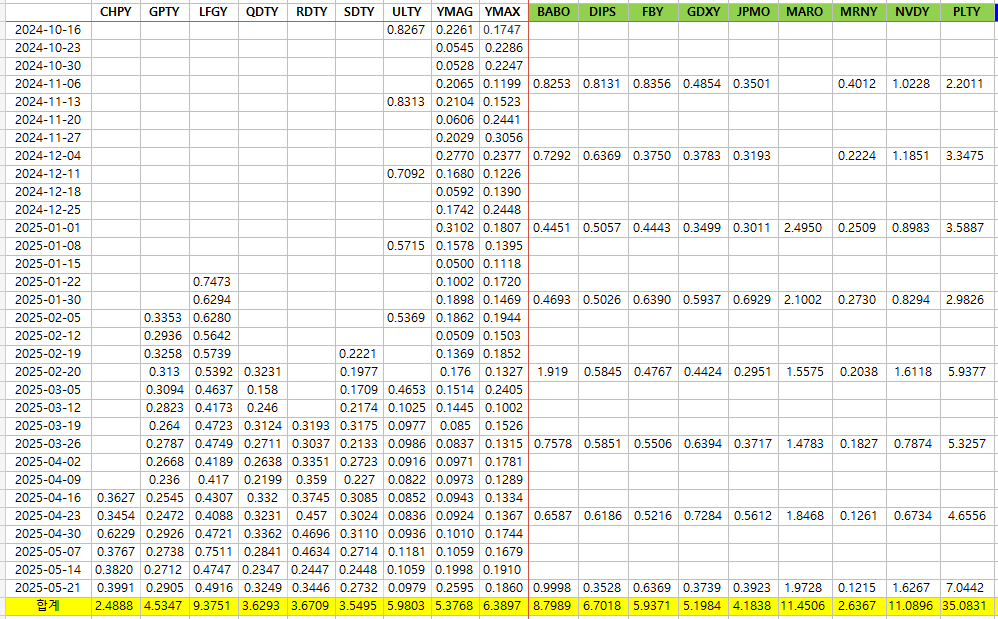Image resolution: width=998 pixels, height=619 pixels.
Task: Select the ULTY column header cell
Action: tap(408, 11)
